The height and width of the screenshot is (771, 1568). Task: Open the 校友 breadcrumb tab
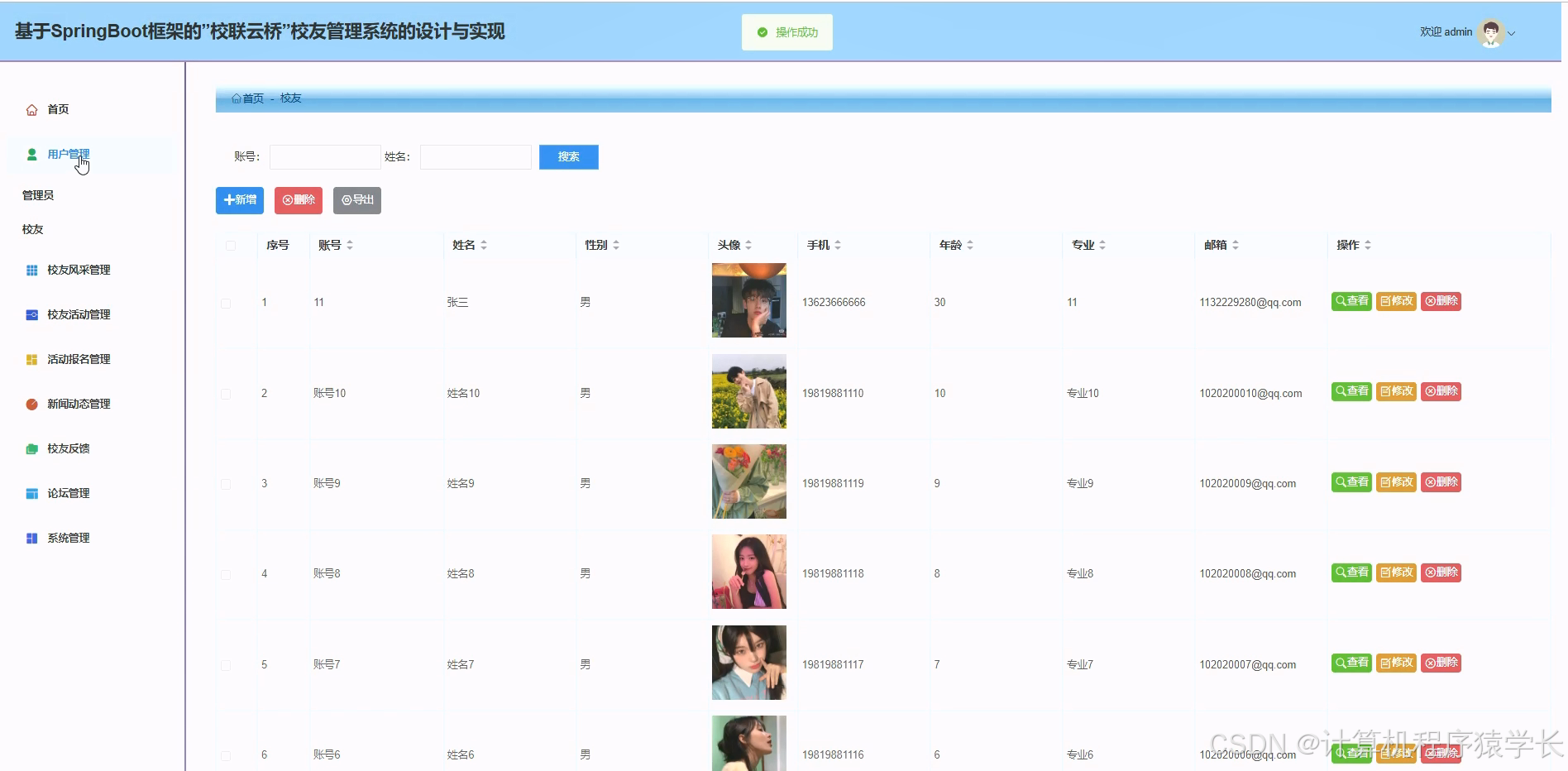click(x=290, y=98)
